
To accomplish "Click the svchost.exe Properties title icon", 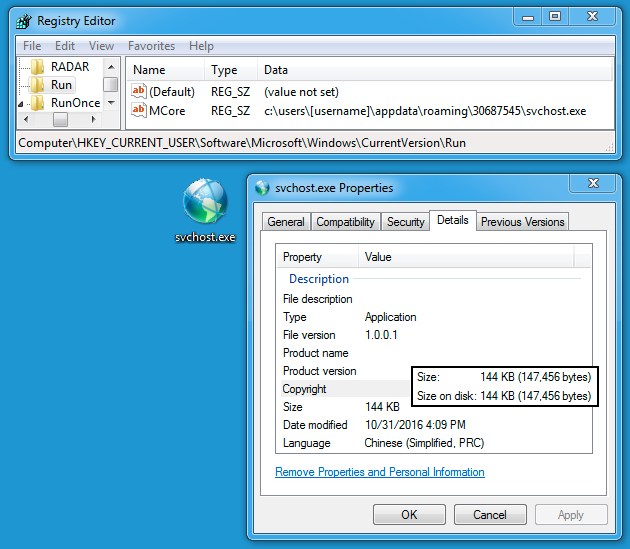I will (262, 188).
